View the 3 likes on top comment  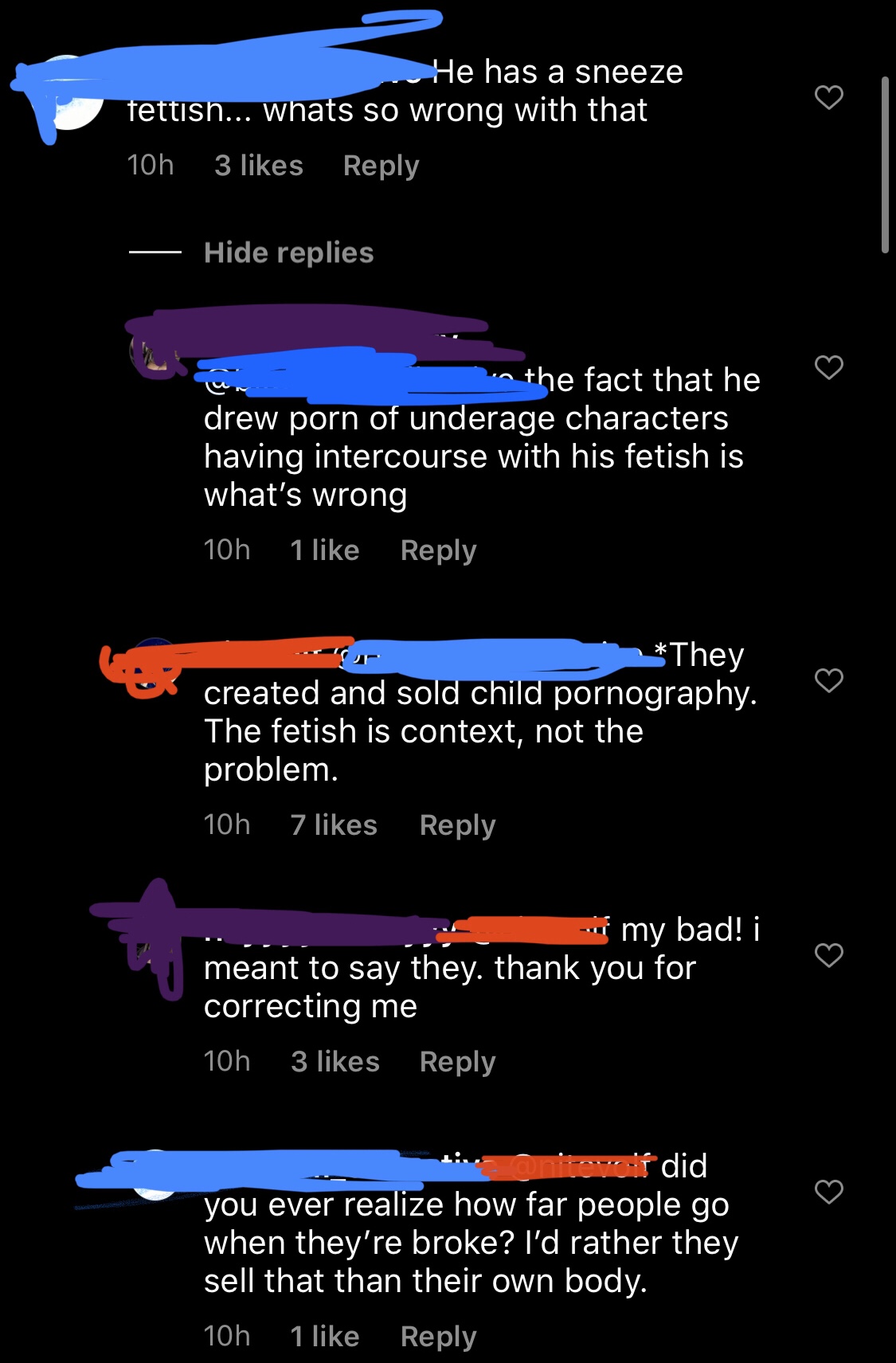259,166
